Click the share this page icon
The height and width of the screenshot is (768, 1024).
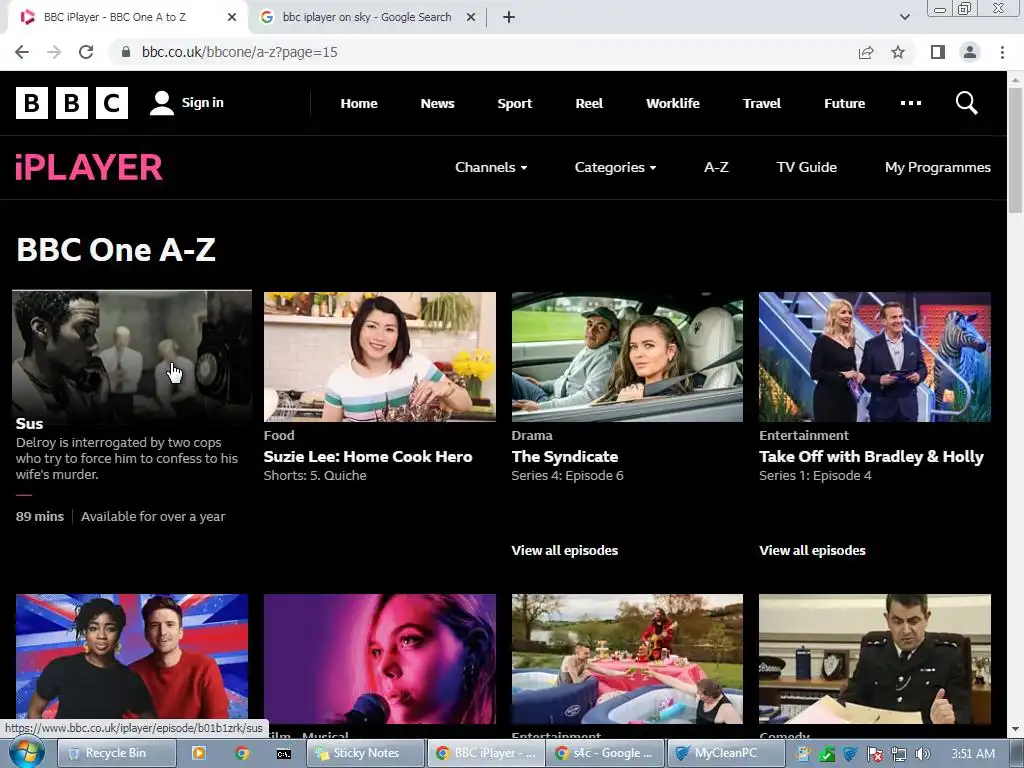click(866, 52)
